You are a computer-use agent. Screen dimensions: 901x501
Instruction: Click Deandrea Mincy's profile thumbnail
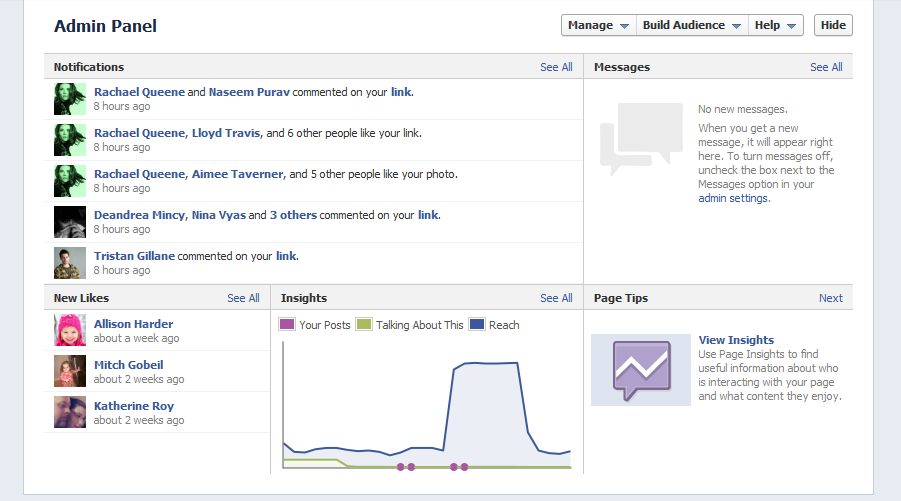pos(70,222)
